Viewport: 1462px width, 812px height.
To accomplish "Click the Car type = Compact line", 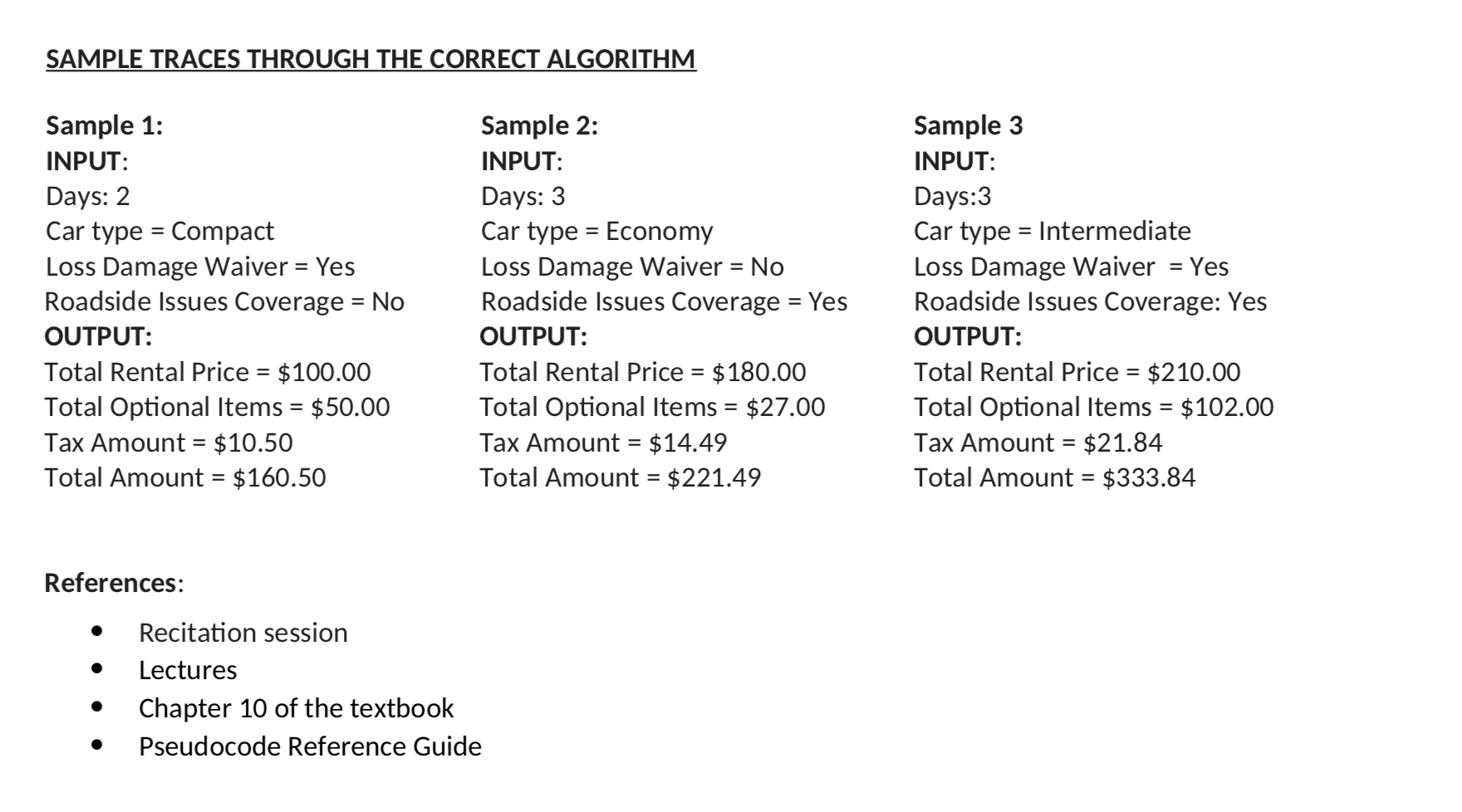I will tap(159, 231).
